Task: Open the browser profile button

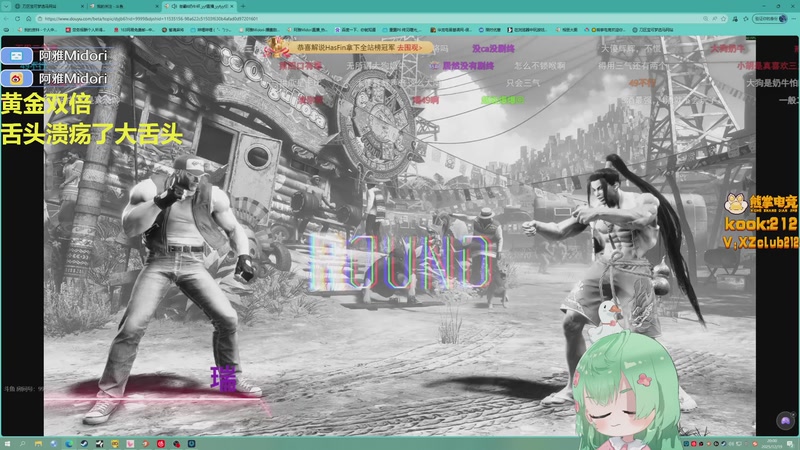Action: click(x=769, y=19)
